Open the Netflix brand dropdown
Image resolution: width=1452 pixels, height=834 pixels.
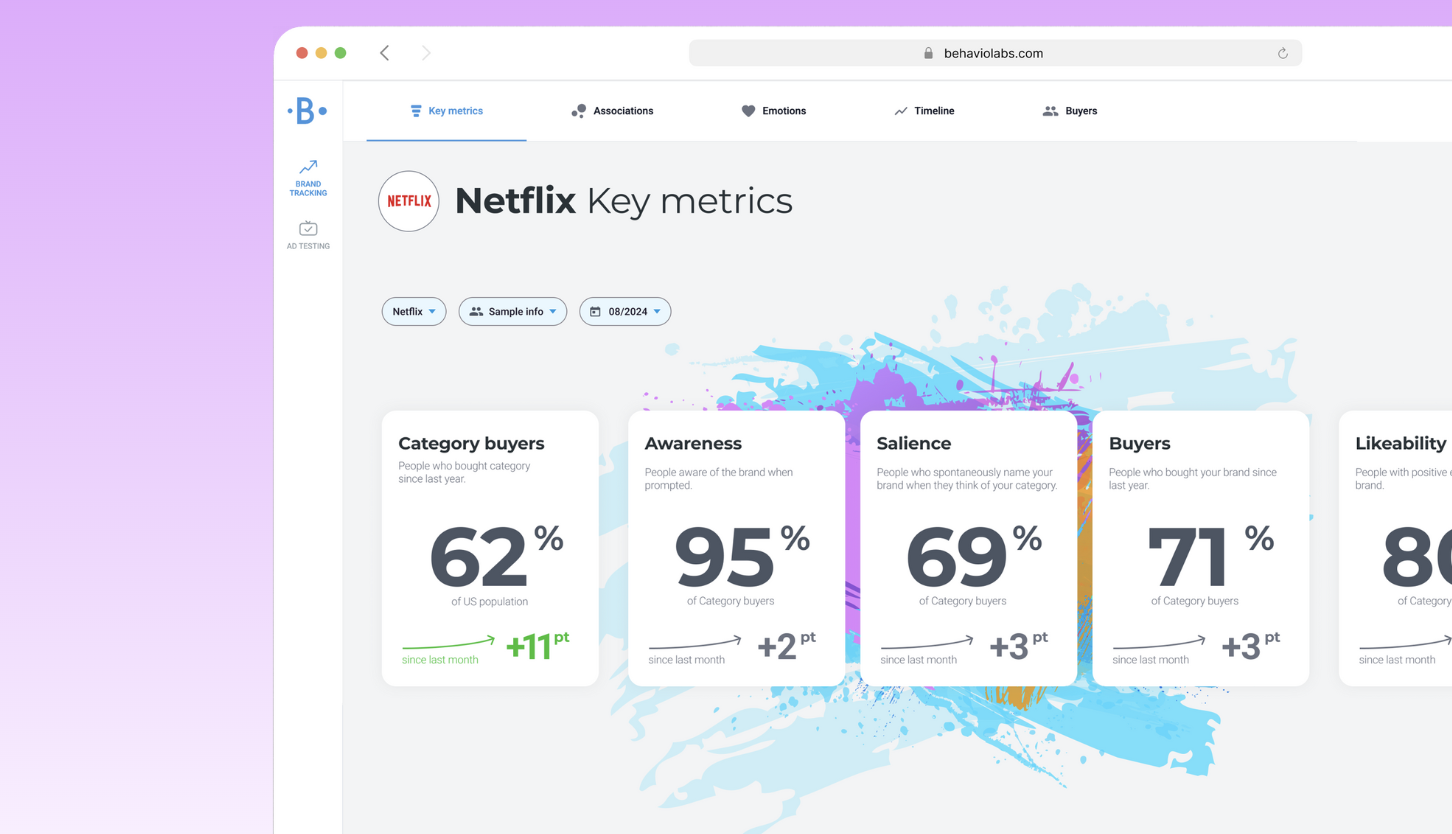414,312
